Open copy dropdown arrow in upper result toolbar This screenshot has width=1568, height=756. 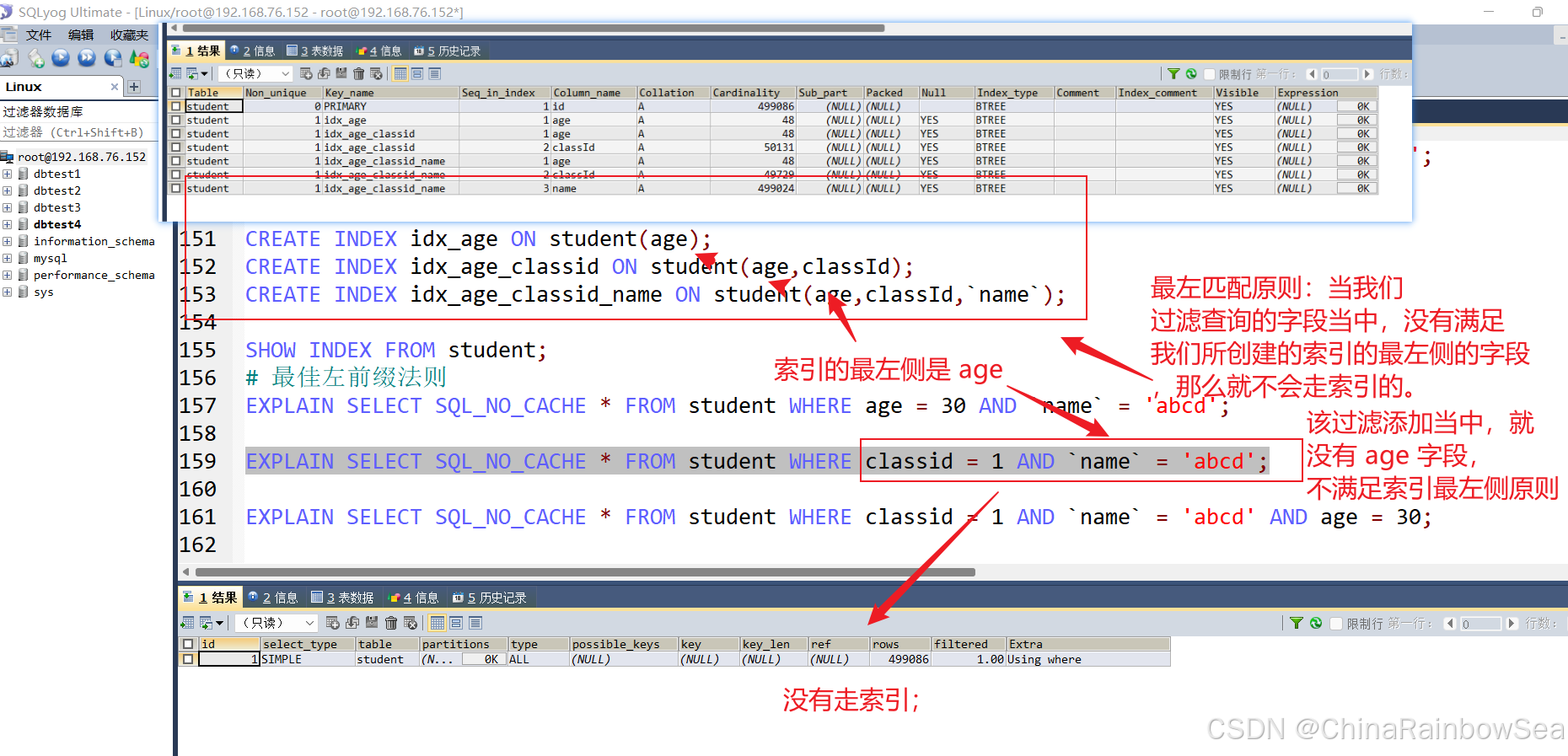204,74
